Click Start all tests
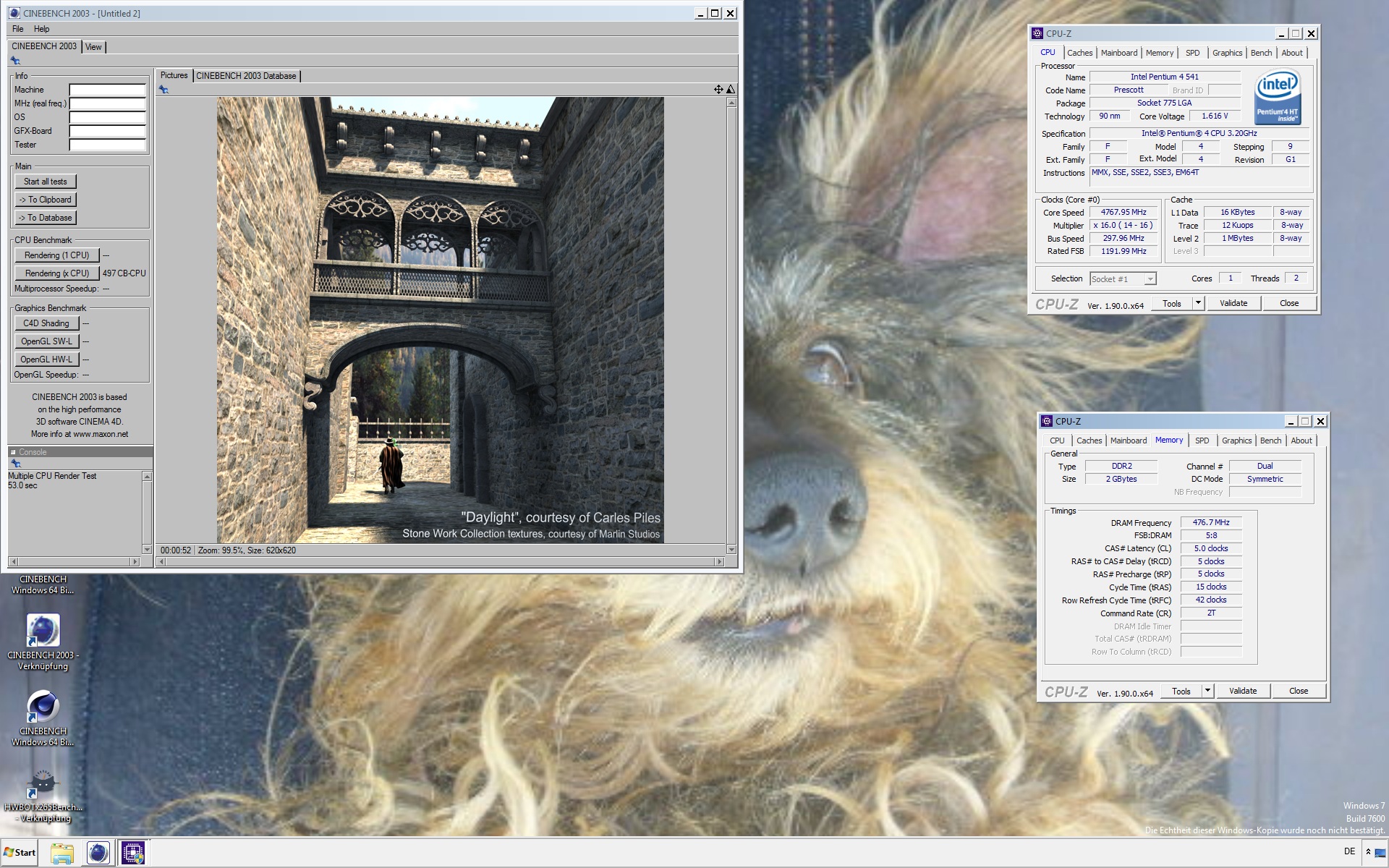 (45, 182)
